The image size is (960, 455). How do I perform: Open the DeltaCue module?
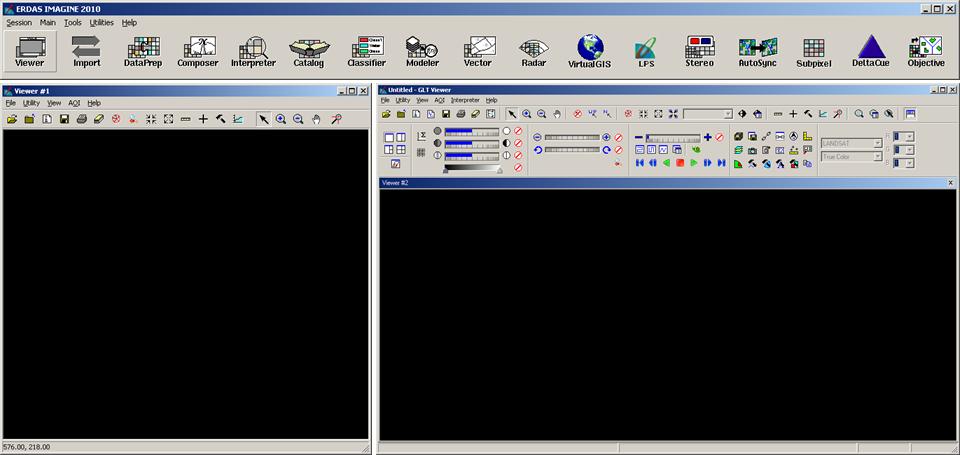(x=871, y=51)
